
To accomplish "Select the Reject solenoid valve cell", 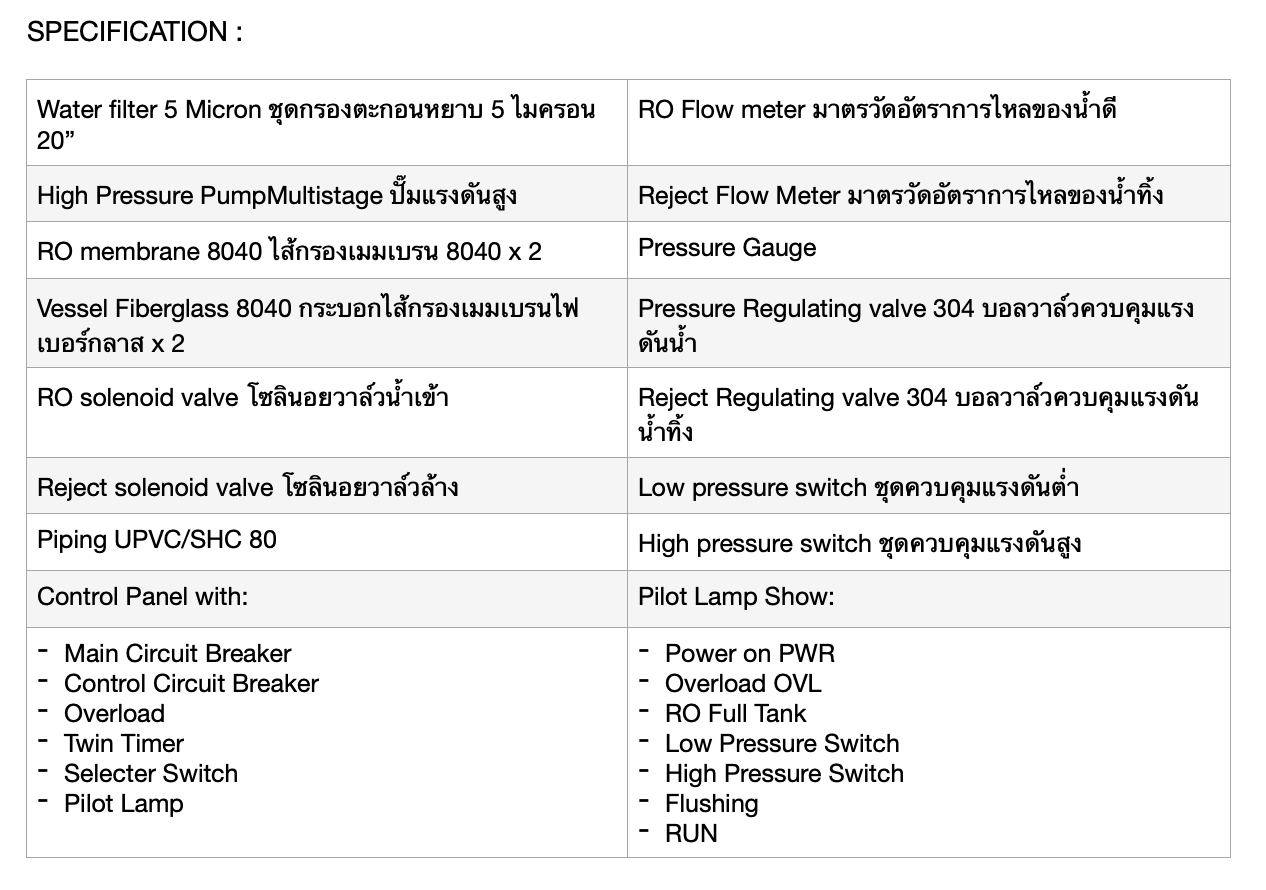I will point(327,486).
